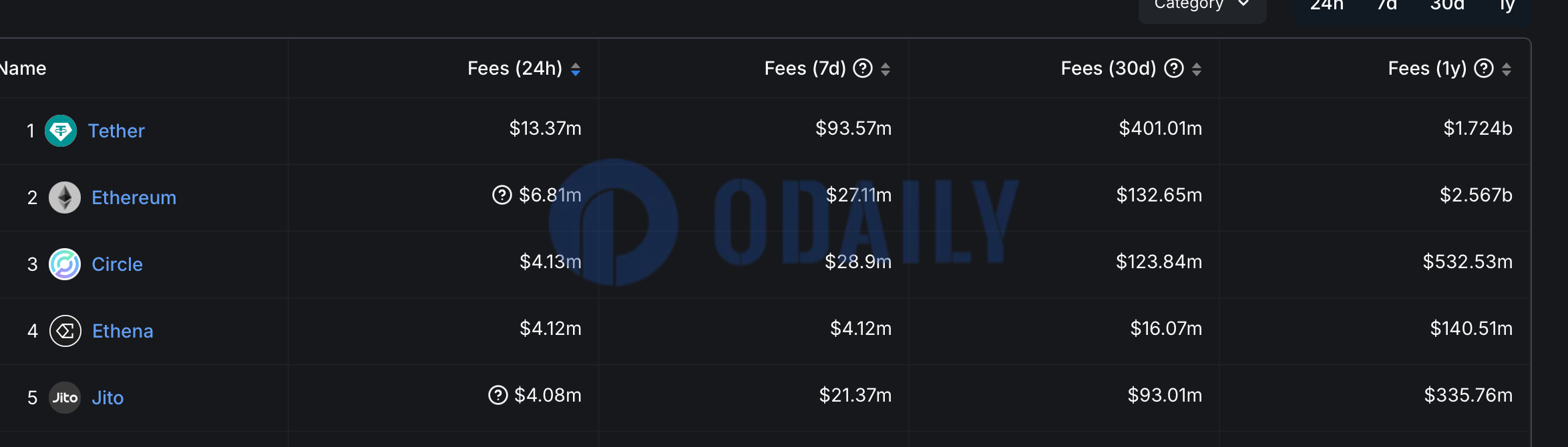Click help icon next to Fees (7d)
This screenshot has height=447, width=1568.
coord(863,68)
